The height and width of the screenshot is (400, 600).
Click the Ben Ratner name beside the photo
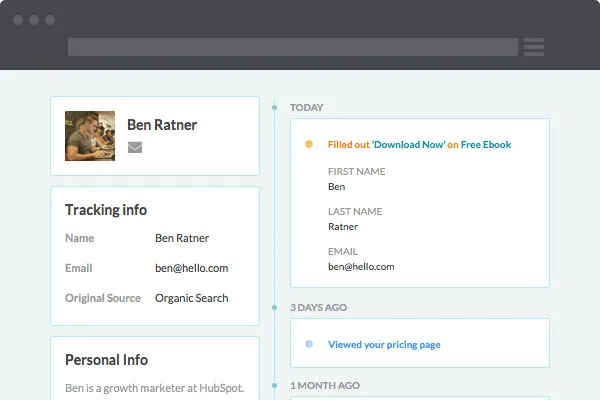tap(162, 125)
